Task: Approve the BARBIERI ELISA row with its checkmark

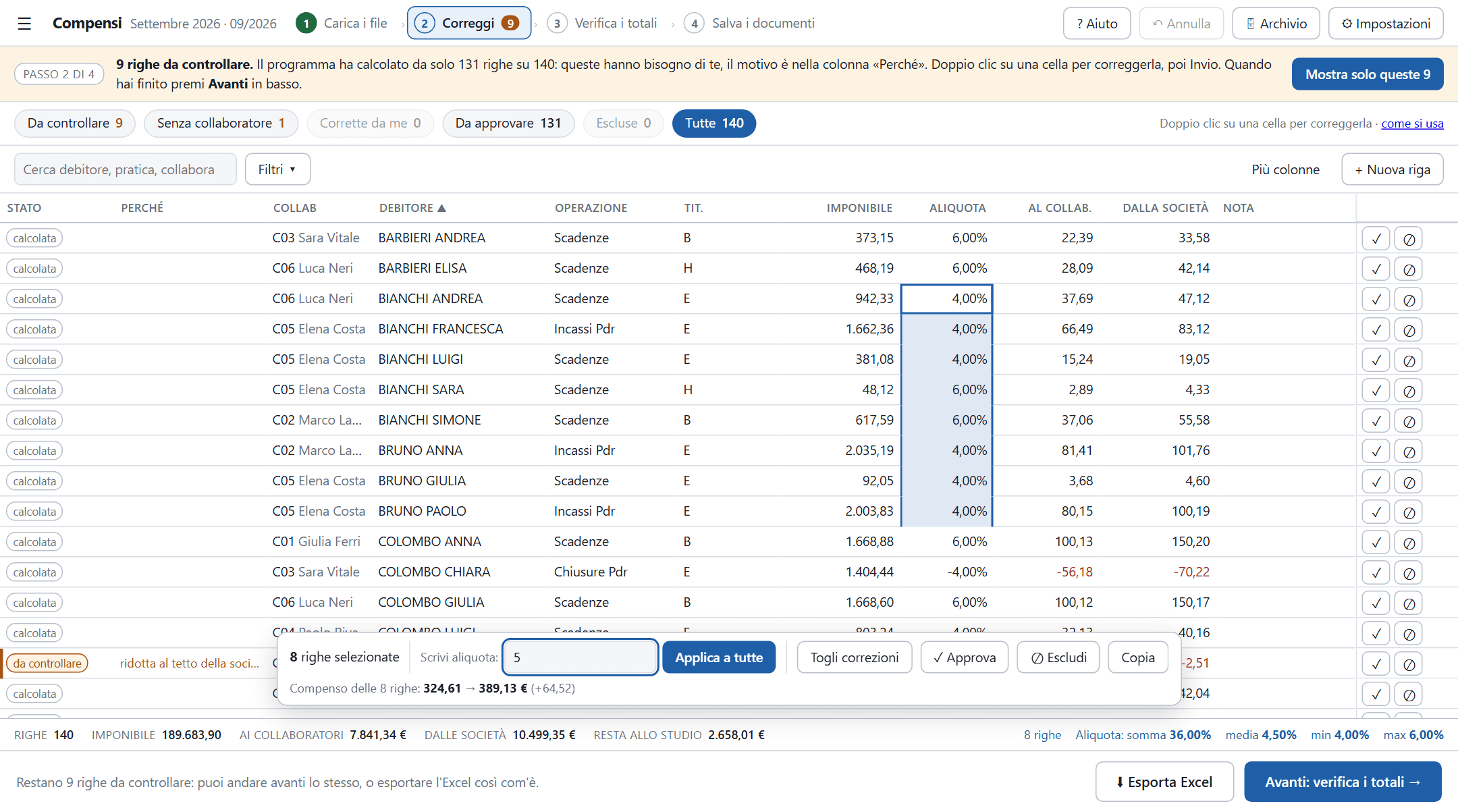Action: [x=1376, y=269]
